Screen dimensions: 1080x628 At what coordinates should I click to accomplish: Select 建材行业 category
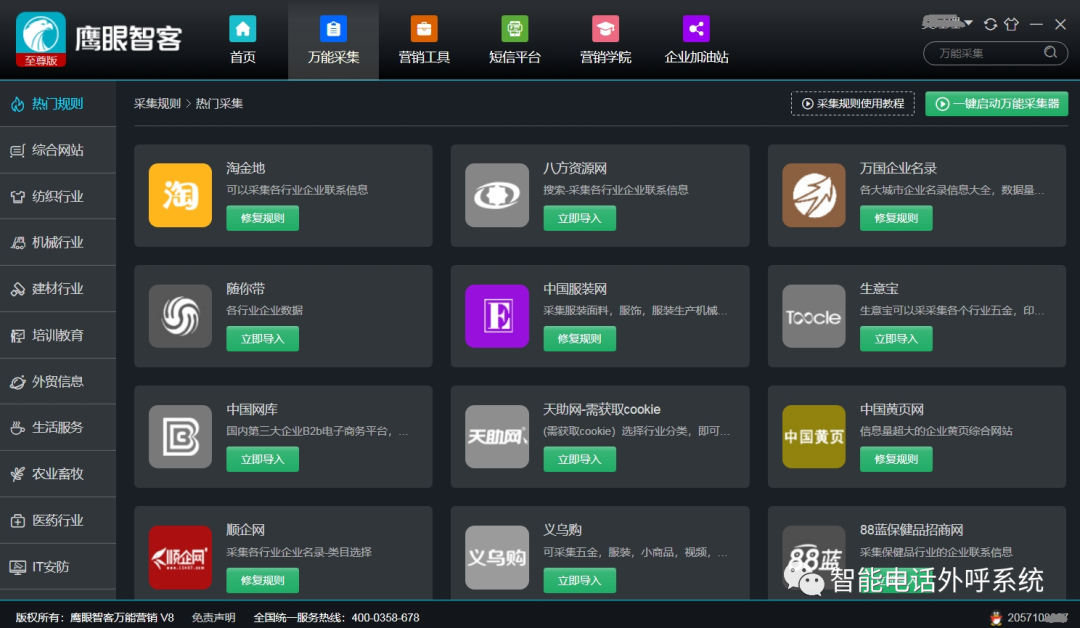(58, 289)
